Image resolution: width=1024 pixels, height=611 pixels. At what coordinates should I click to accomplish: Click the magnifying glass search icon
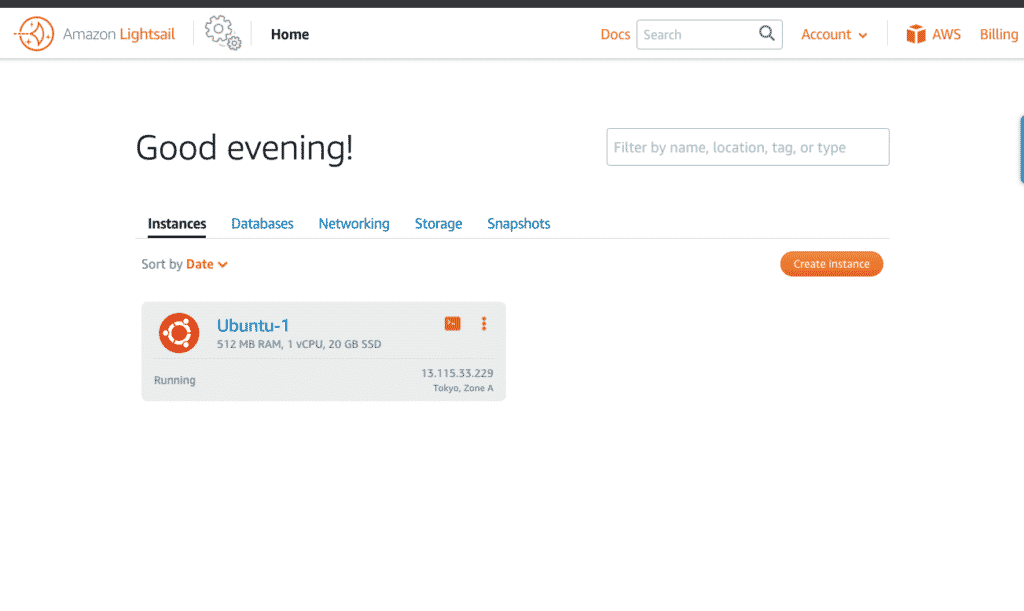coord(767,33)
